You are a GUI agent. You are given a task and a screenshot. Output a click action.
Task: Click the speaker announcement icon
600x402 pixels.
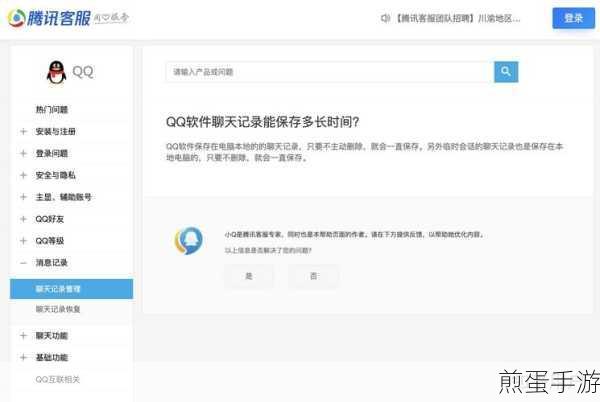(x=385, y=18)
